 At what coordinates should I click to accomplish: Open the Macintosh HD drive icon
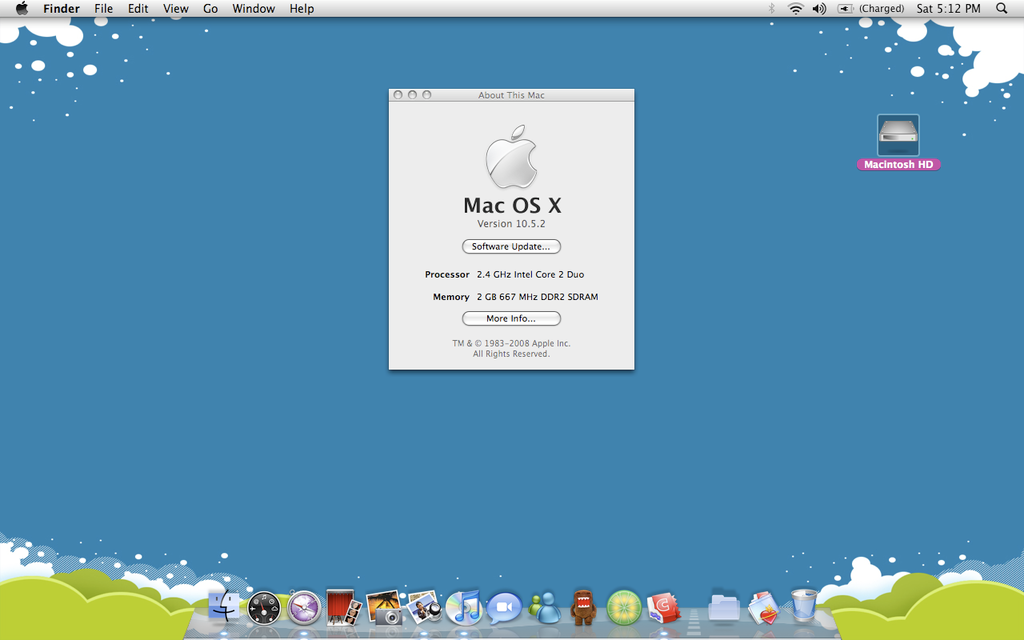click(898, 136)
